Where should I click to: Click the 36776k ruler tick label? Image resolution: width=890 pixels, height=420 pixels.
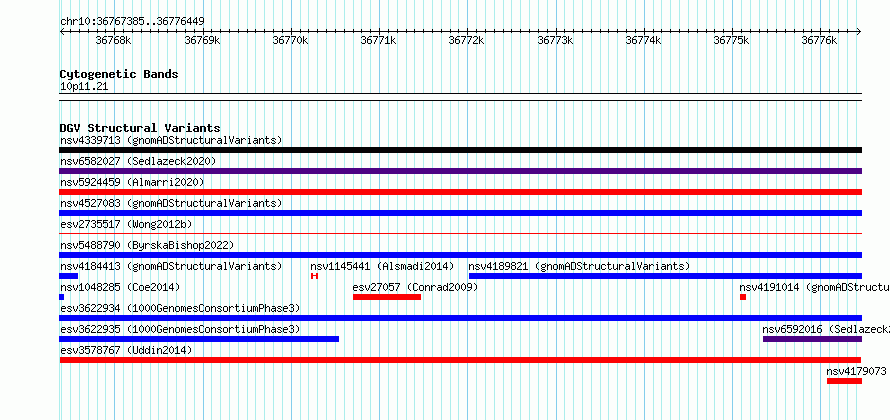click(x=820, y=40)
